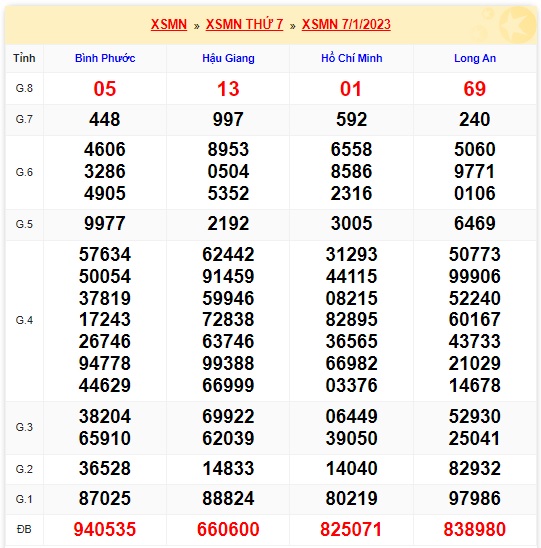This screenshot has height=548, width=541.
Task: Select G.4 value 62442
Action: pos(228,254)
